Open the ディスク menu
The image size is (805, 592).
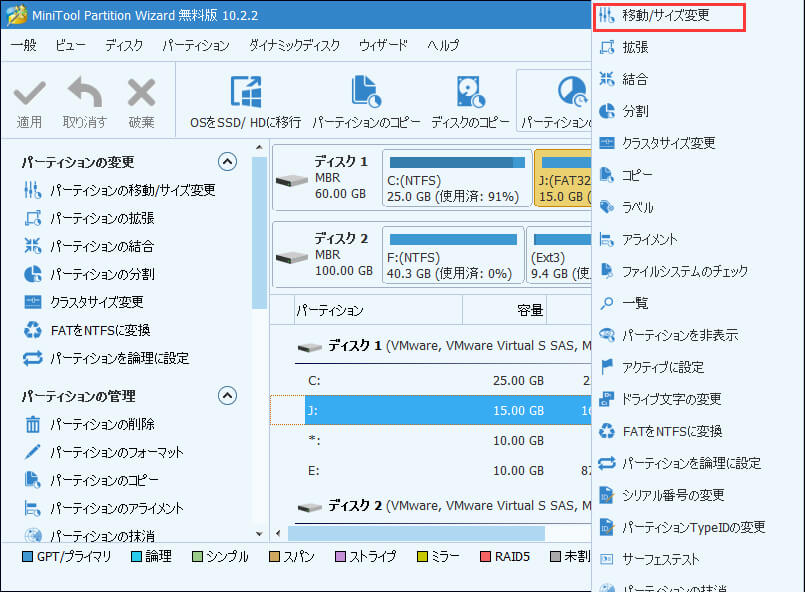pyautogui.click(x=124, y=46)
